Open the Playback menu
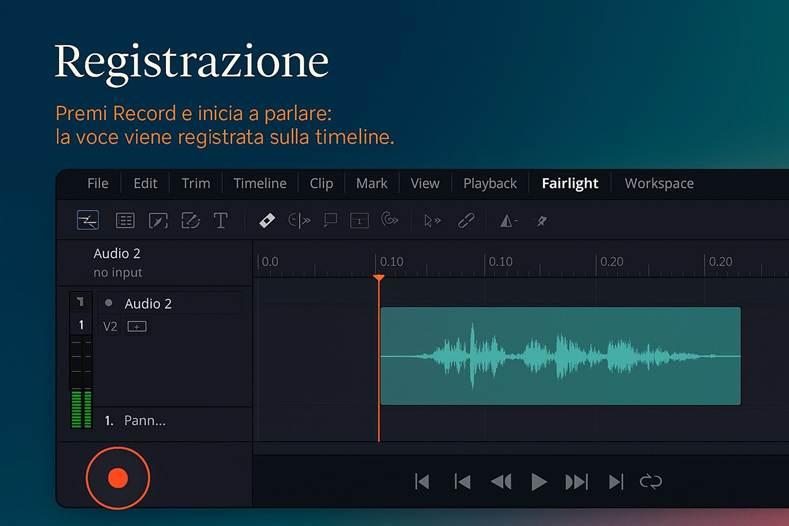Viewport: 789px width, 526px height. point(490,184)
